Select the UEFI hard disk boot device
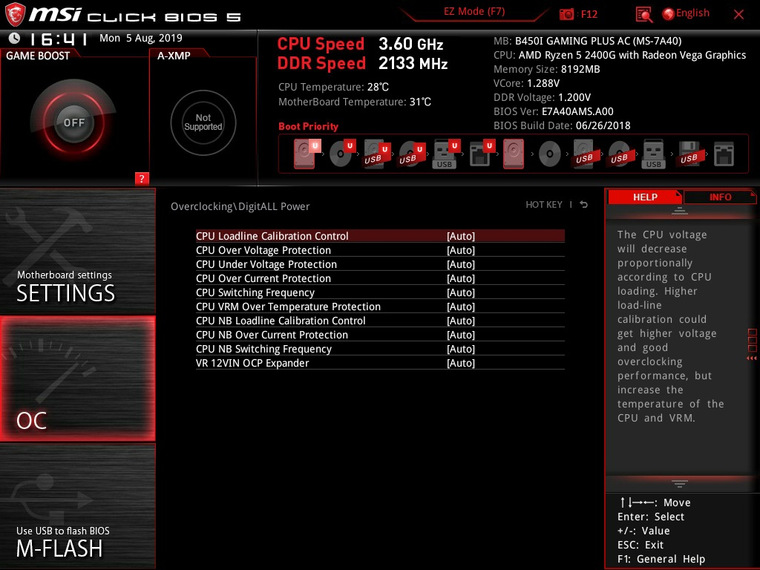Screen dimensions: 760x570 [x=306, y=154]
